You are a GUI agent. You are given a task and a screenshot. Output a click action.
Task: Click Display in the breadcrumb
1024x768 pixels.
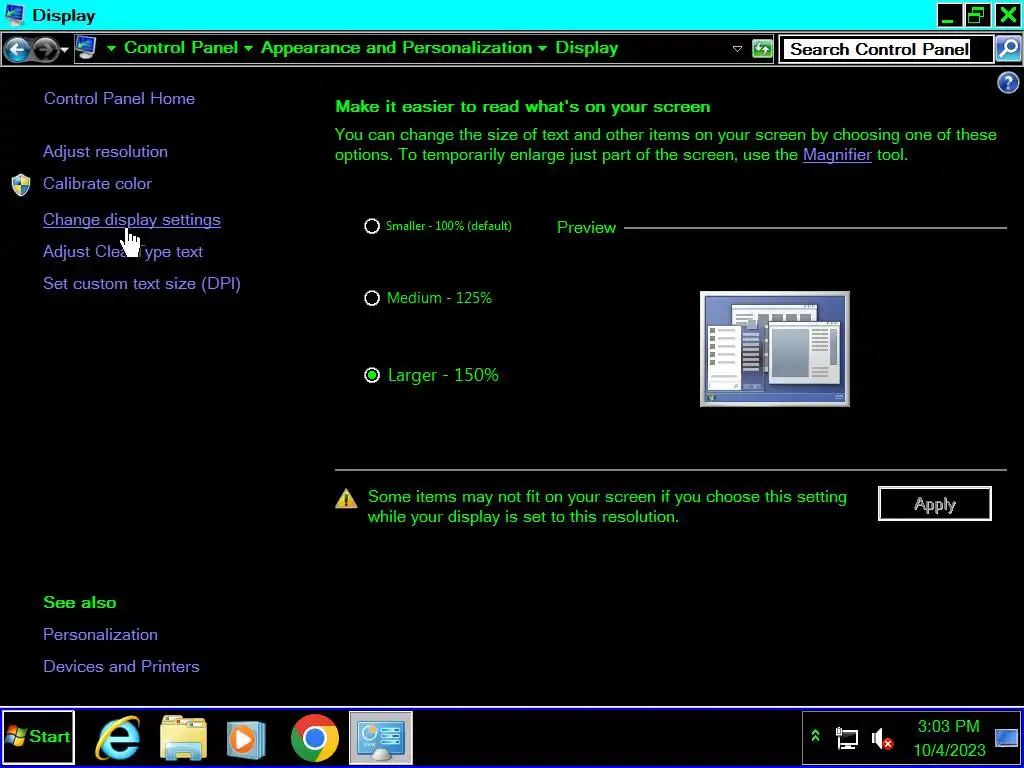pos(586,48)
